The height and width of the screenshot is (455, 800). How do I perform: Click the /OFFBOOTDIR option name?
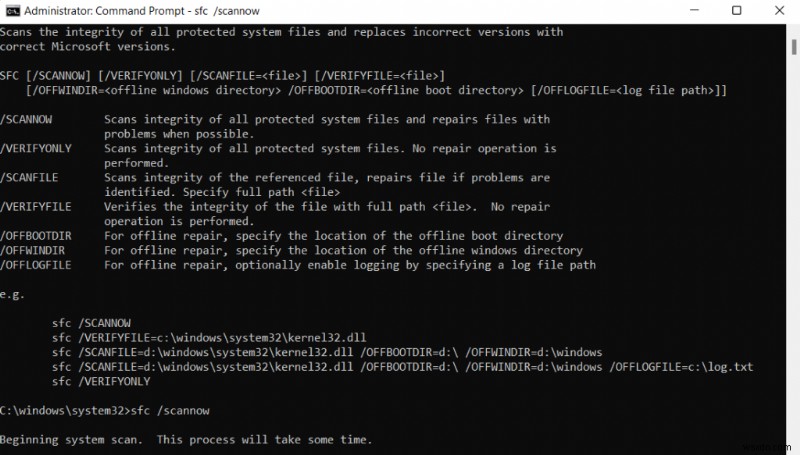[36, 236]
